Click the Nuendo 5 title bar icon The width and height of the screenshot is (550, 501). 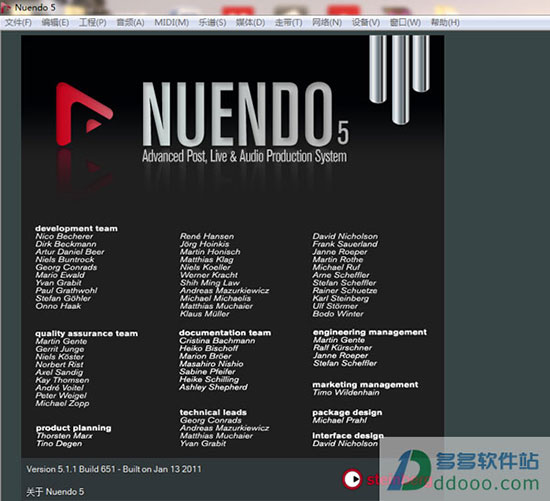tap(6, 7)
